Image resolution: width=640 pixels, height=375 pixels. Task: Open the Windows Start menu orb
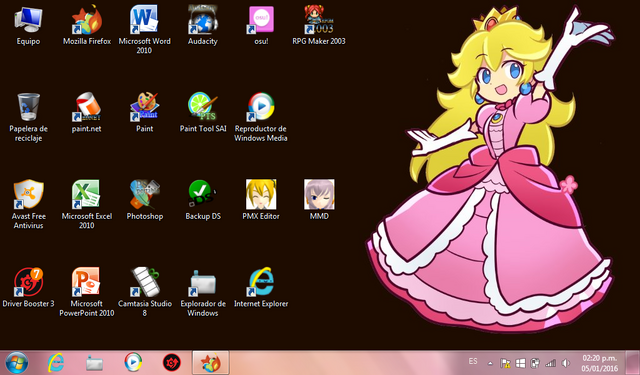pos(17,363)
